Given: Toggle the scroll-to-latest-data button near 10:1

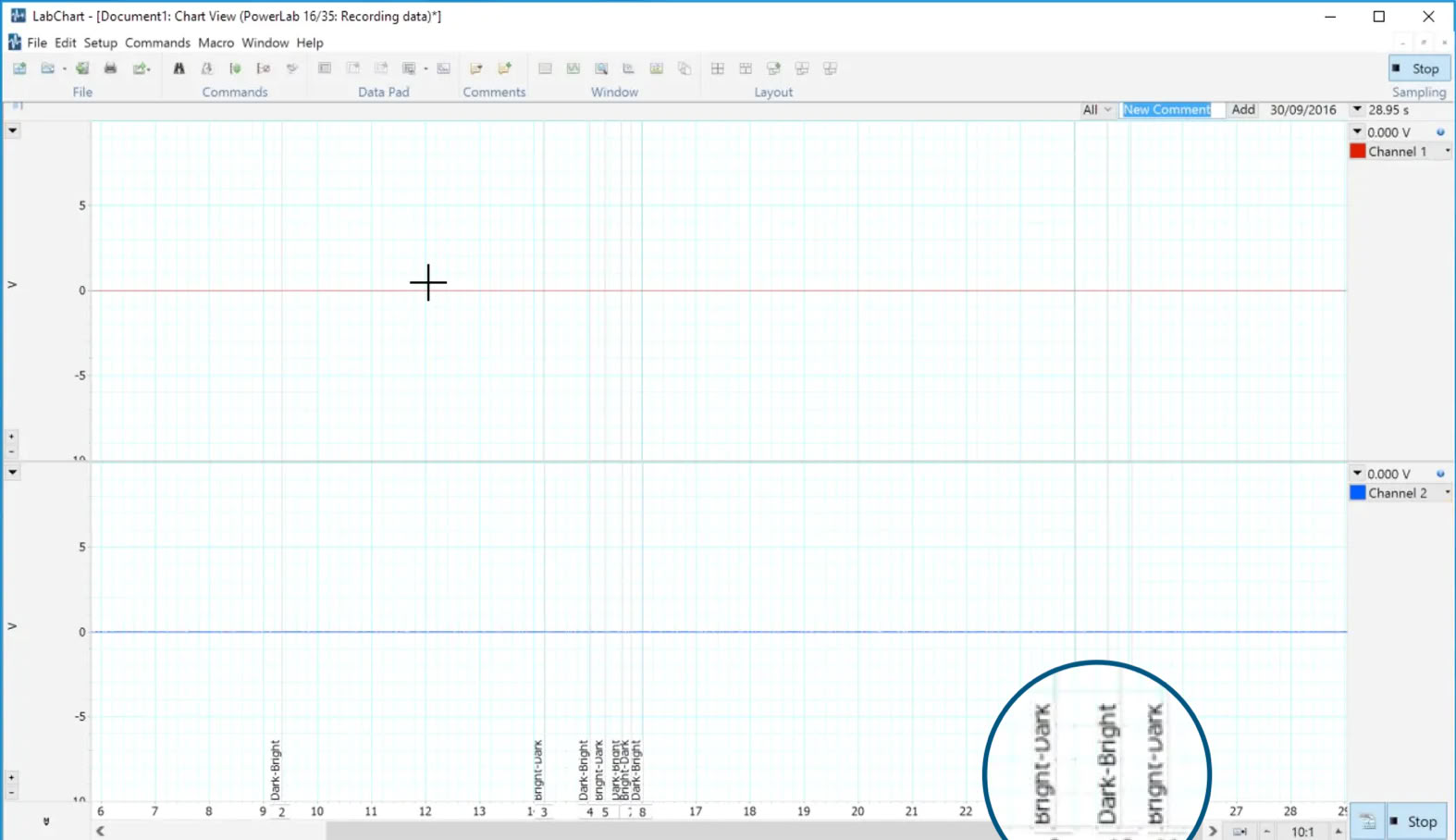Looking at the screenshot, I should pos(1240,832).
